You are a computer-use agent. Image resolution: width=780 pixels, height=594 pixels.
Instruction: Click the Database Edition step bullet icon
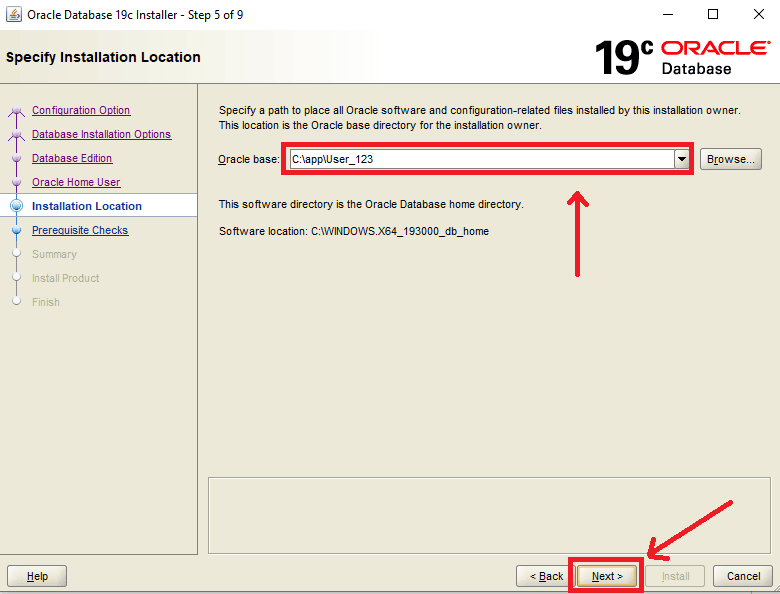click(16, 159)
